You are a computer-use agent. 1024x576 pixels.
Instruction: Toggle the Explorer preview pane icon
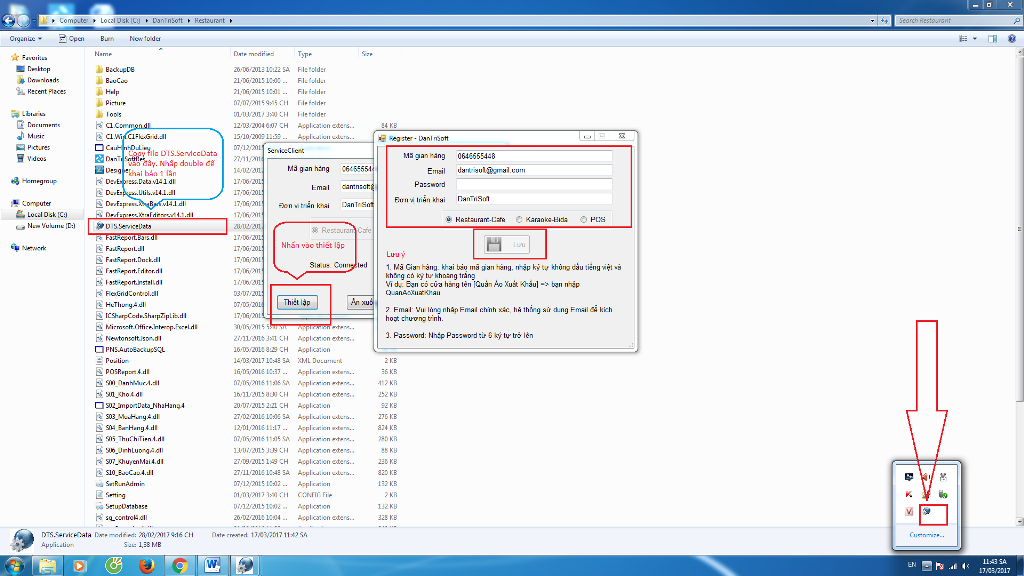[993, 39]
